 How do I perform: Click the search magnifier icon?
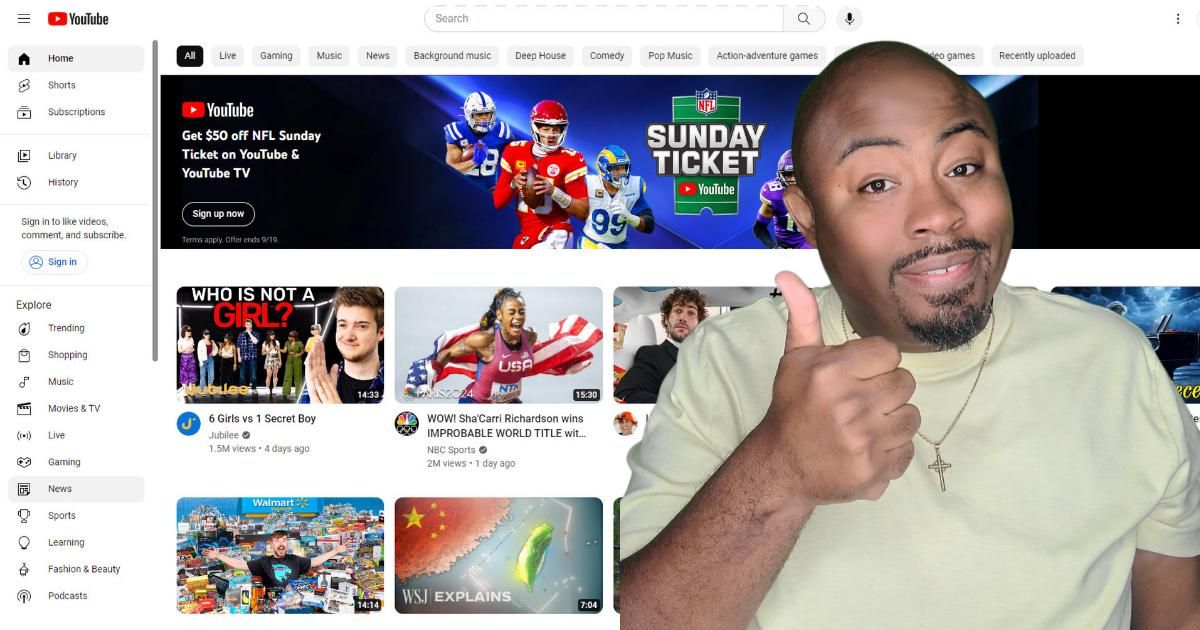click(x=804, y=18)
